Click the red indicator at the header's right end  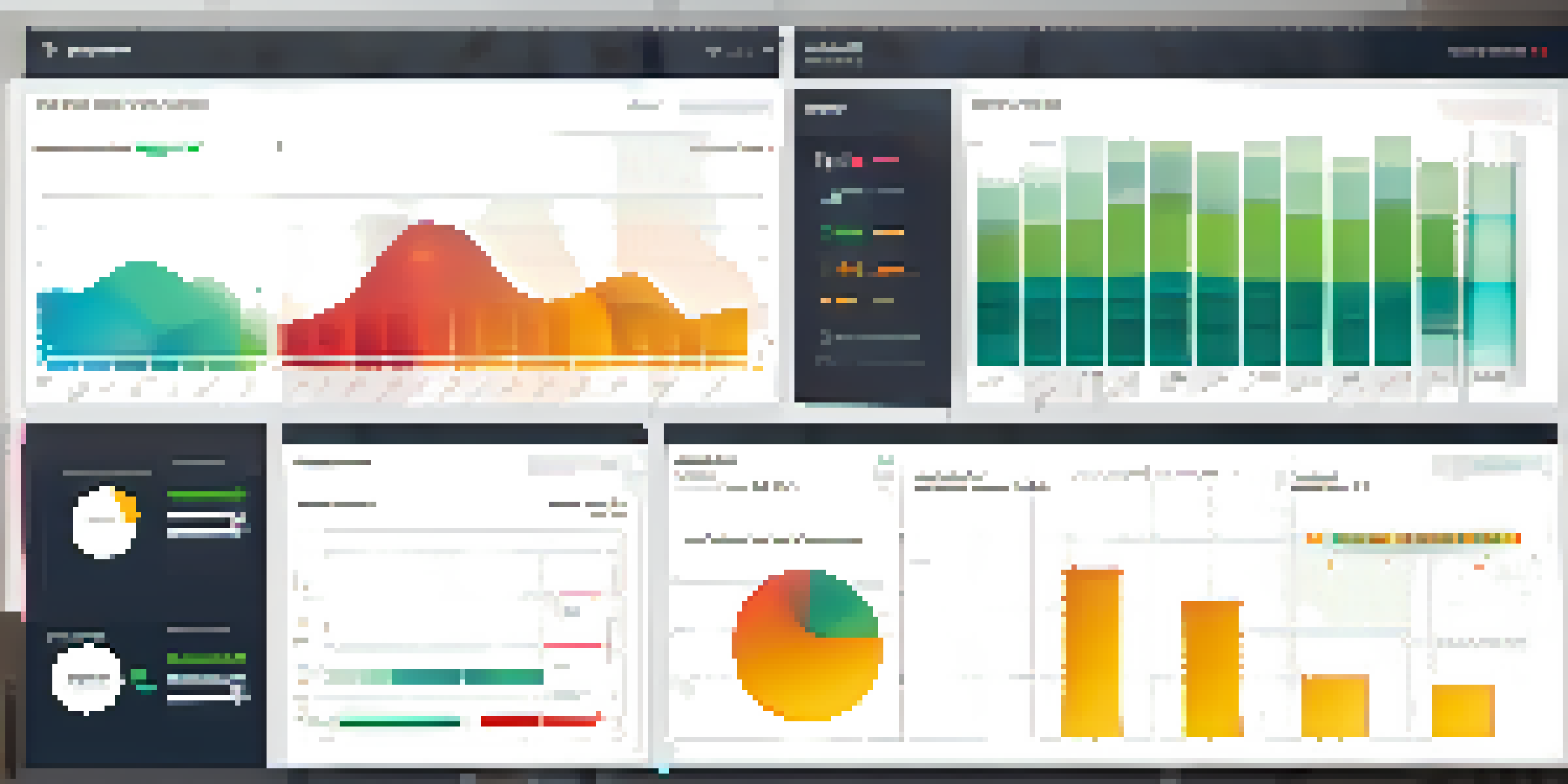(1539, 52)
